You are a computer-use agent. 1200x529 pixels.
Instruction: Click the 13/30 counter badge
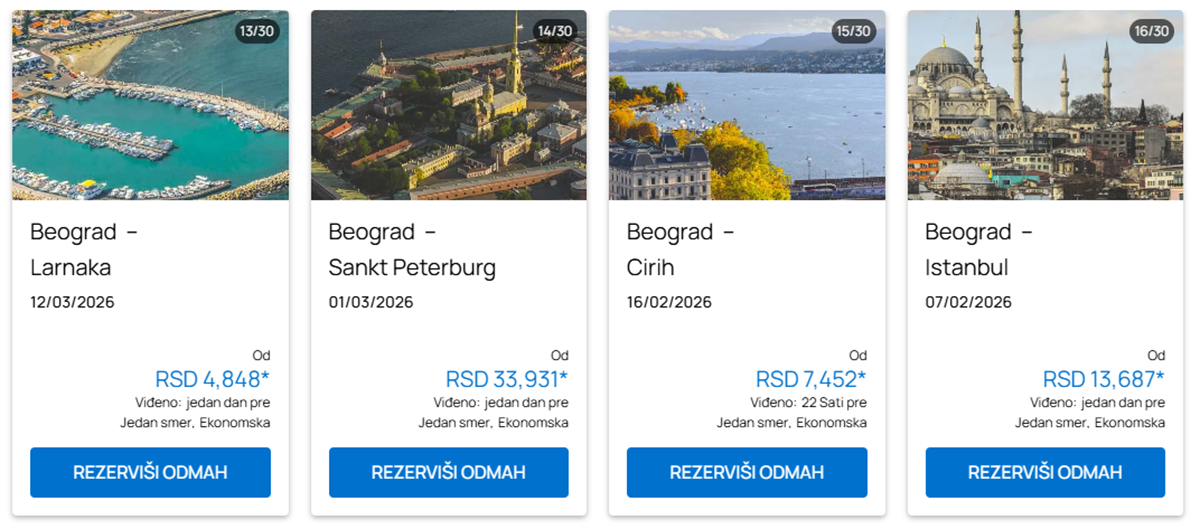coord(255,31)
